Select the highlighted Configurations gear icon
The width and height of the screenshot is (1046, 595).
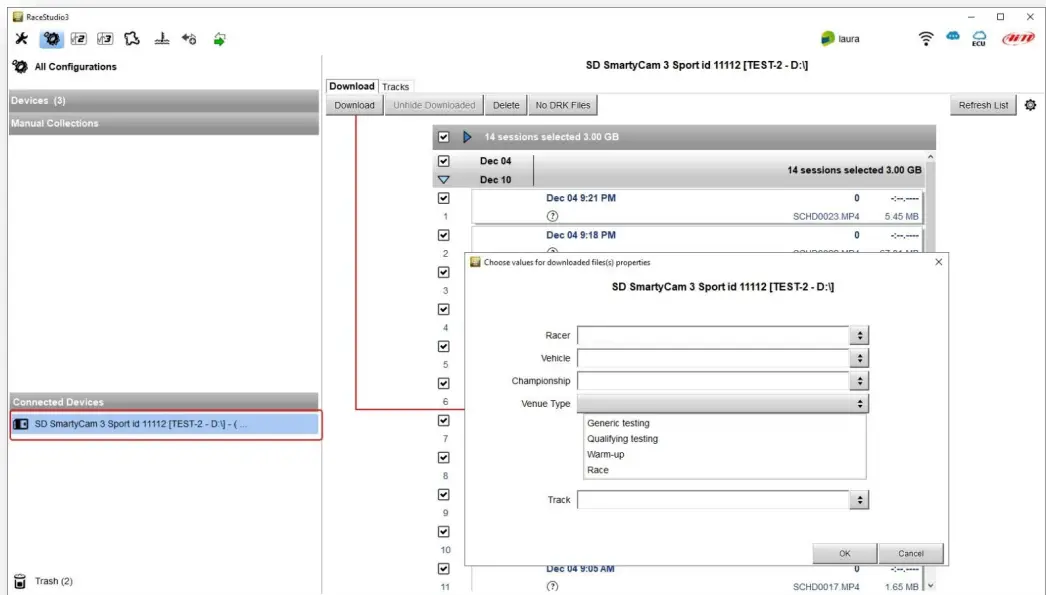pos(49,38)
